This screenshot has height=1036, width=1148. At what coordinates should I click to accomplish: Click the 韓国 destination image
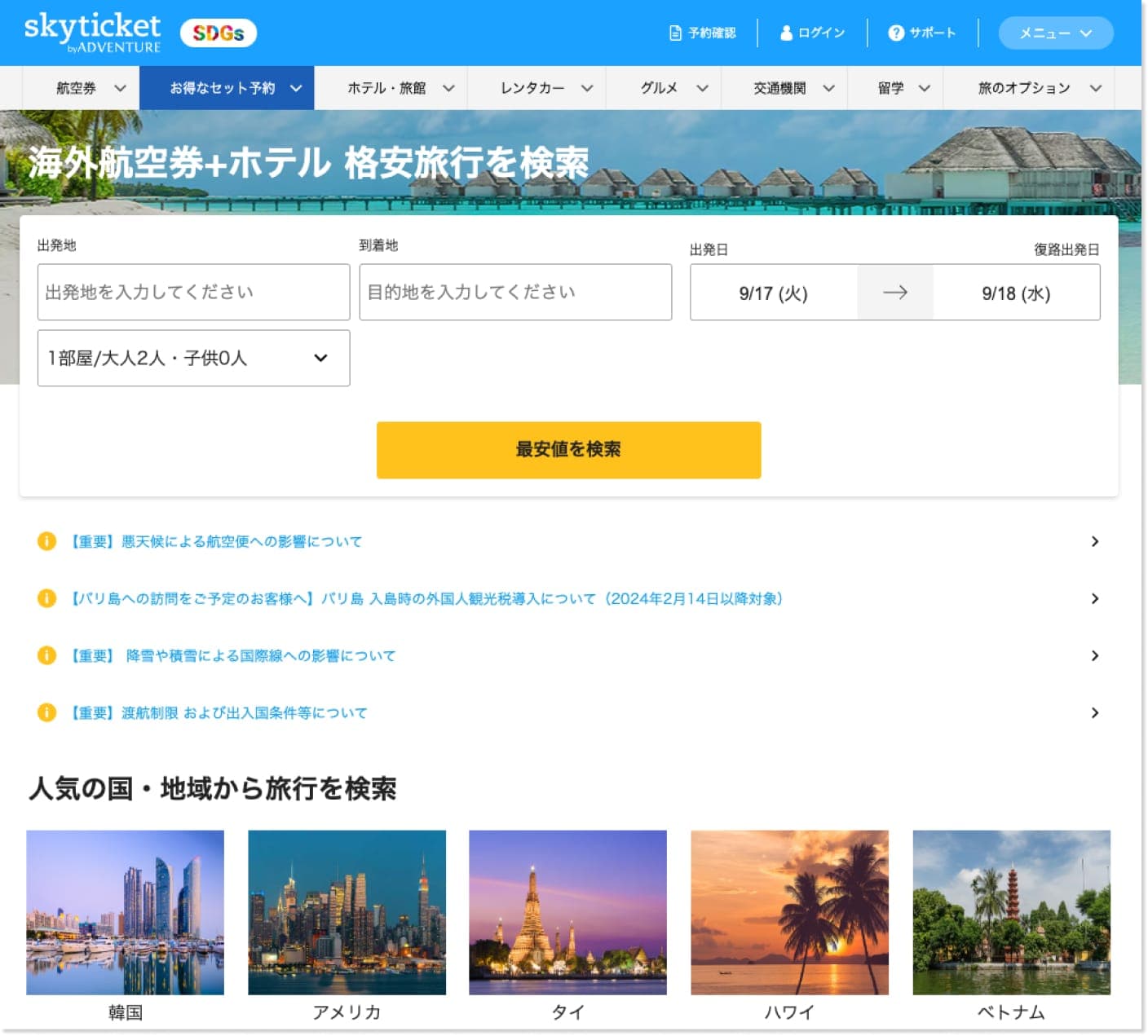click(x=126, y=914)
